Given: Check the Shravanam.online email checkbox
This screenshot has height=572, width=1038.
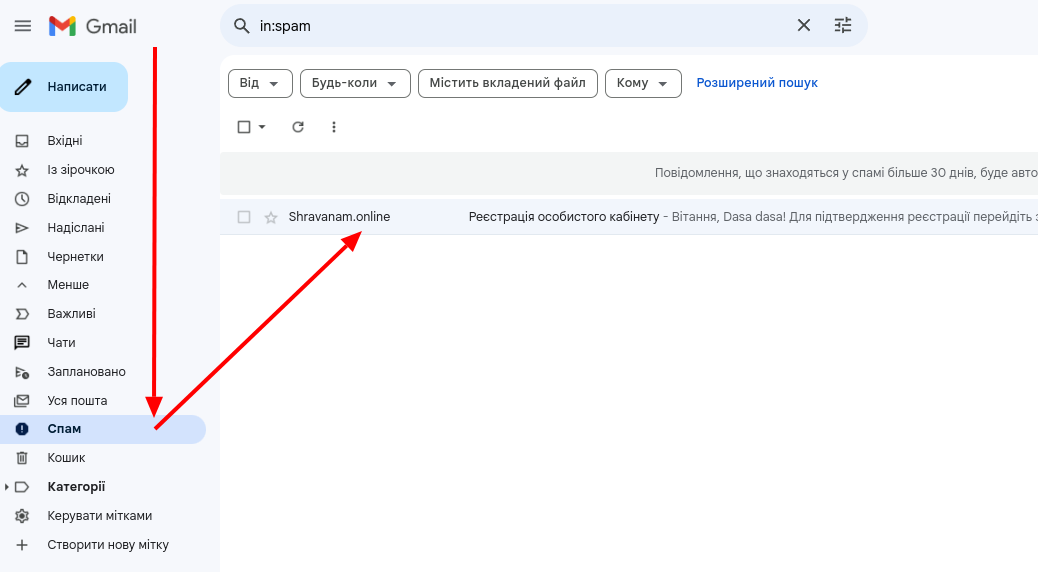Looking at the screenshot, I should tap(244, 218).
